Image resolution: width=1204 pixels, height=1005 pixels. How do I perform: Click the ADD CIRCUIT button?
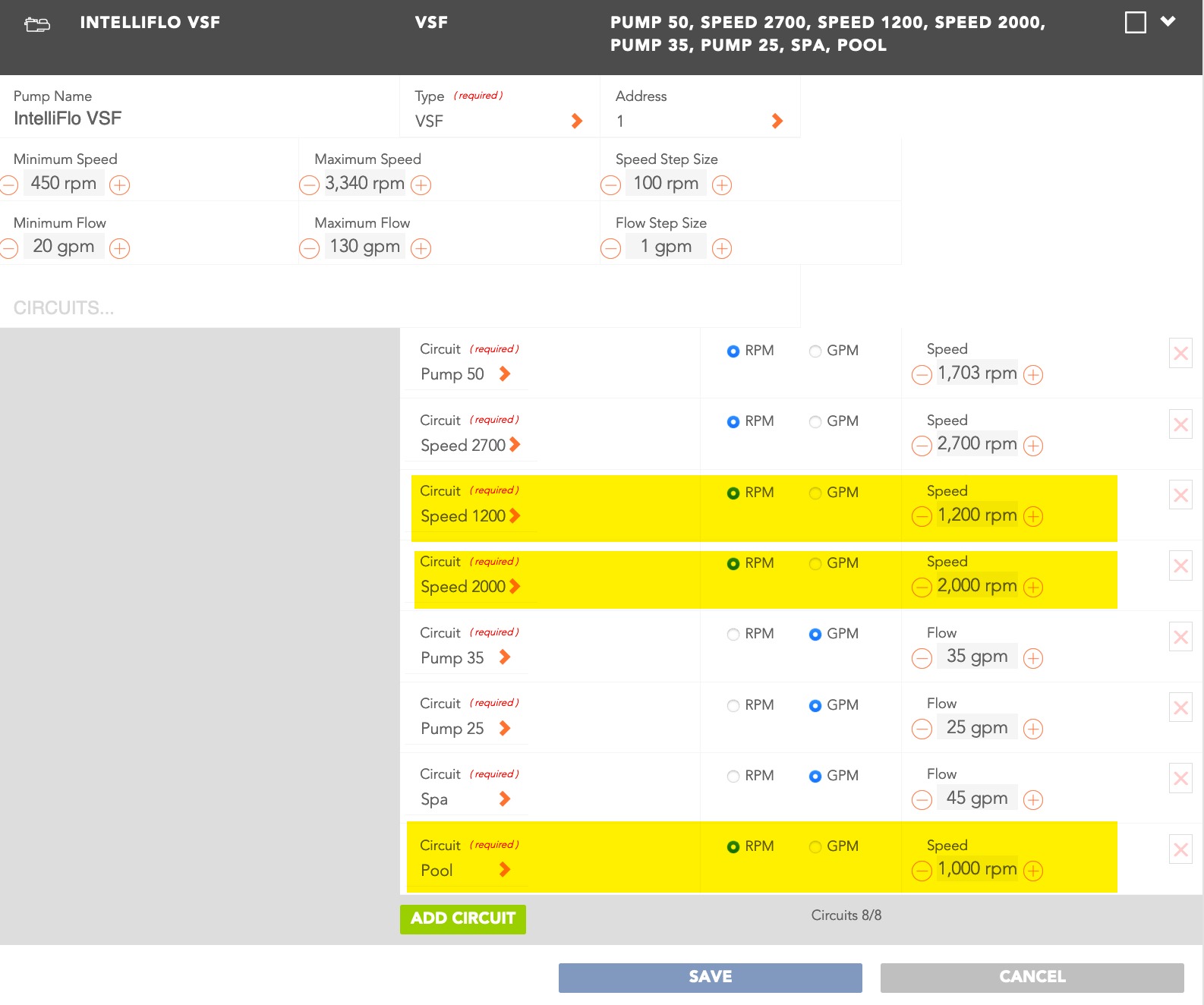(463, 919)
